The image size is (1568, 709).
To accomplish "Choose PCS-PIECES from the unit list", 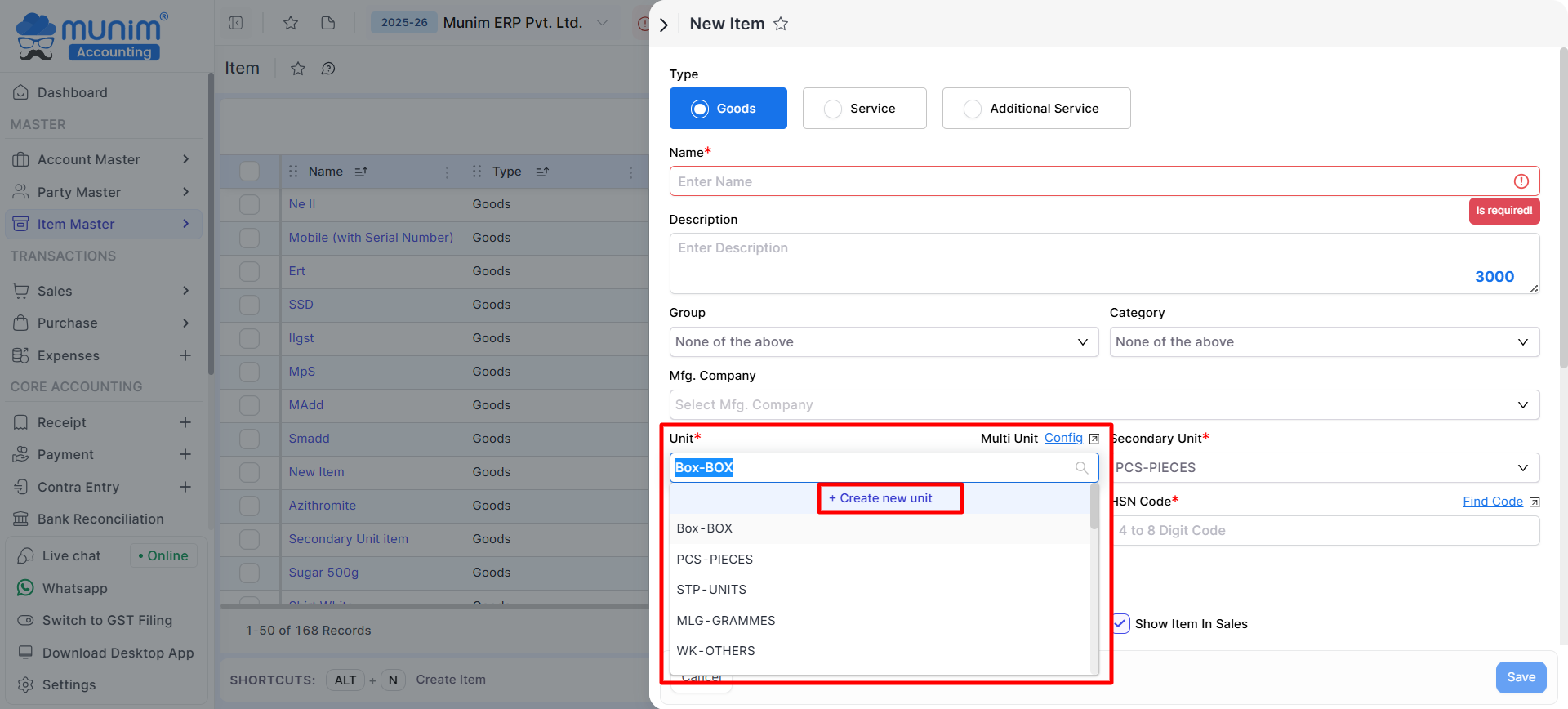I will click(x=715, y=560).
